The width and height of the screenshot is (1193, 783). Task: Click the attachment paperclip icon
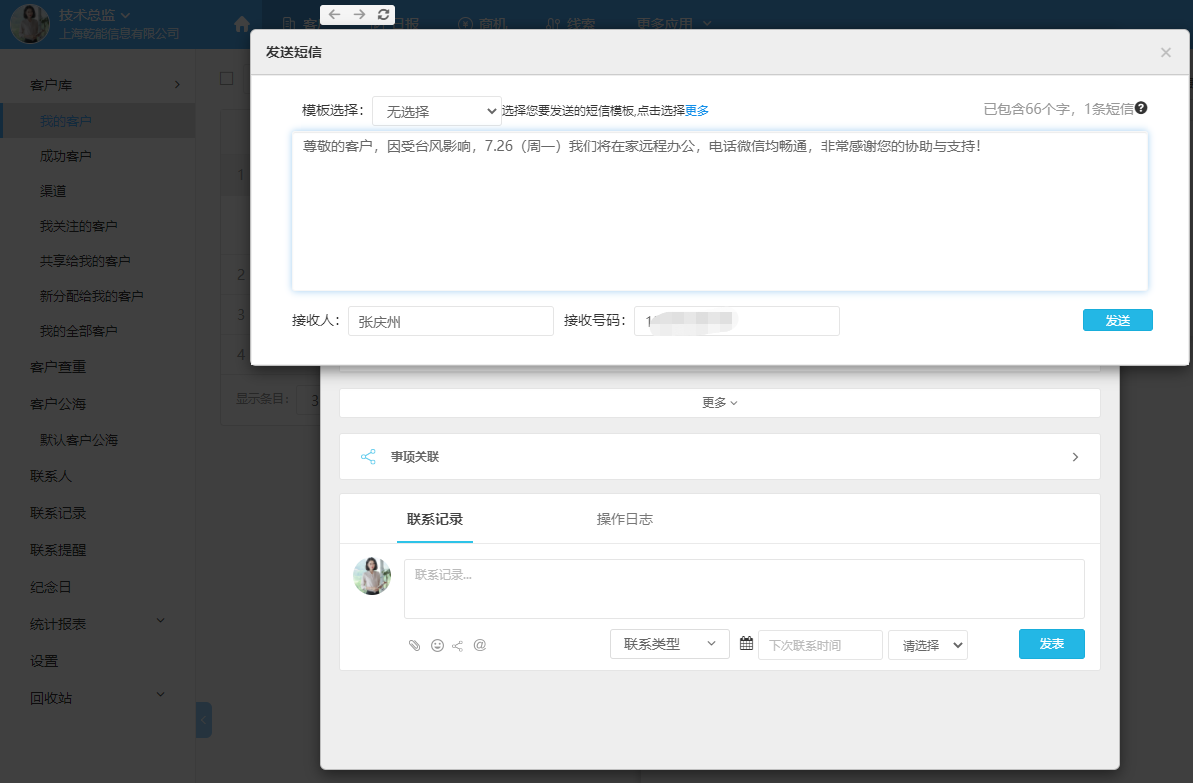click(x=414, y=645)
